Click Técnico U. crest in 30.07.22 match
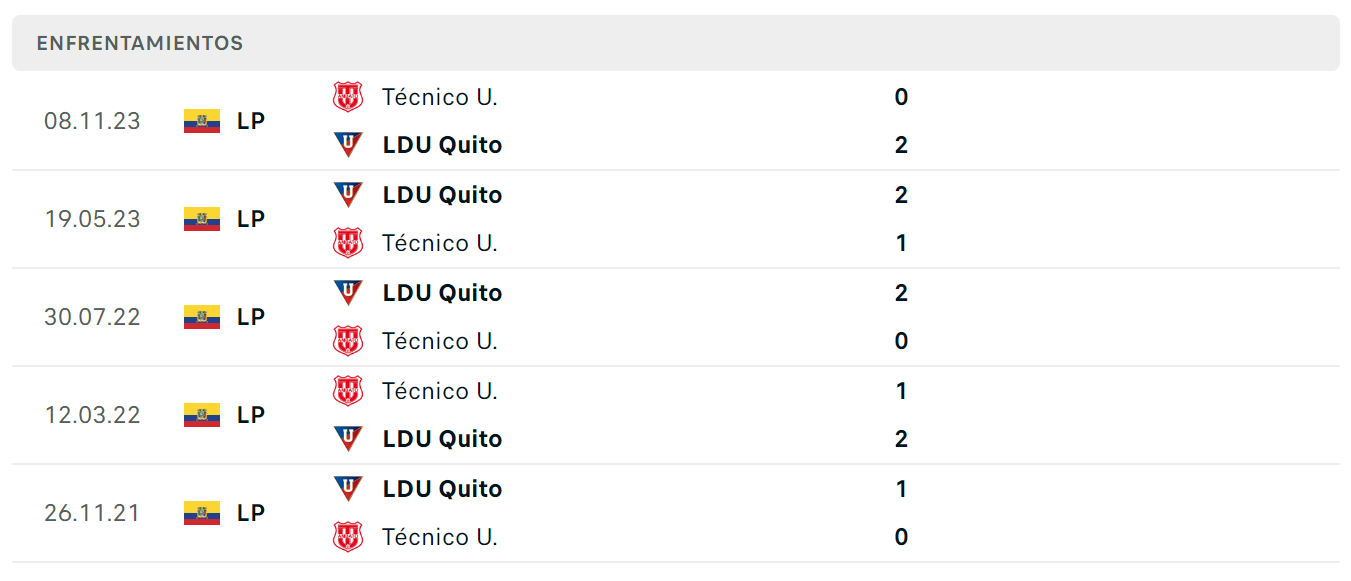This screenshot has width=1351, height=581. click(x=348, y=341)
